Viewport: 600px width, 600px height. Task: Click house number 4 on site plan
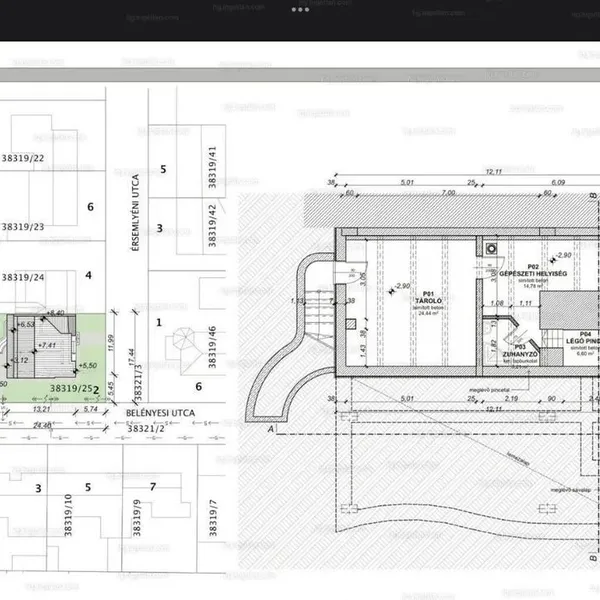pos(88,275)
